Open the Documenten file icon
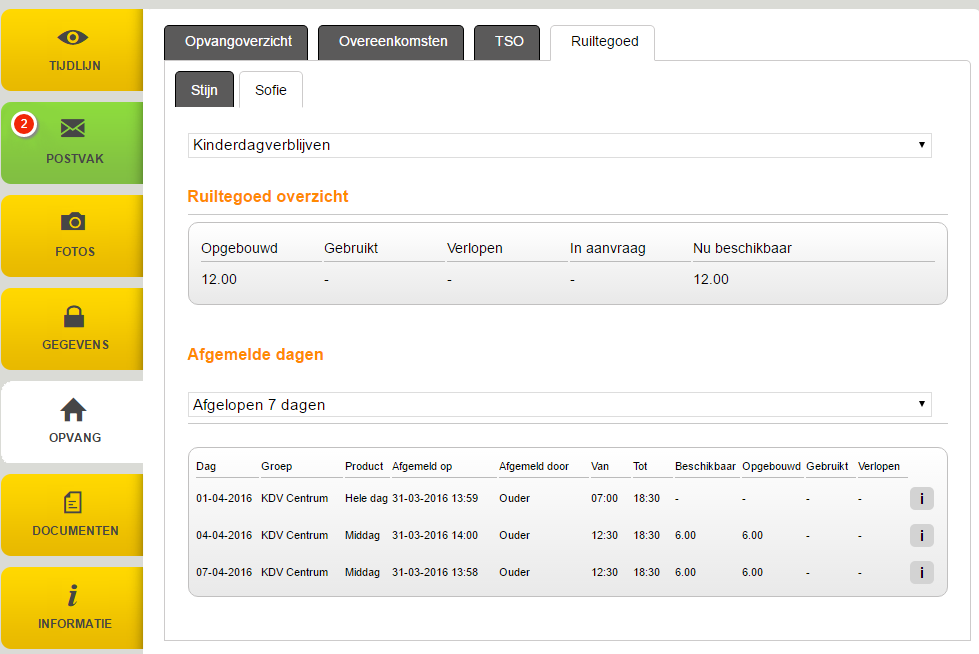The height and width of the screenshot is (654, 979). click(x=73, y=502)
